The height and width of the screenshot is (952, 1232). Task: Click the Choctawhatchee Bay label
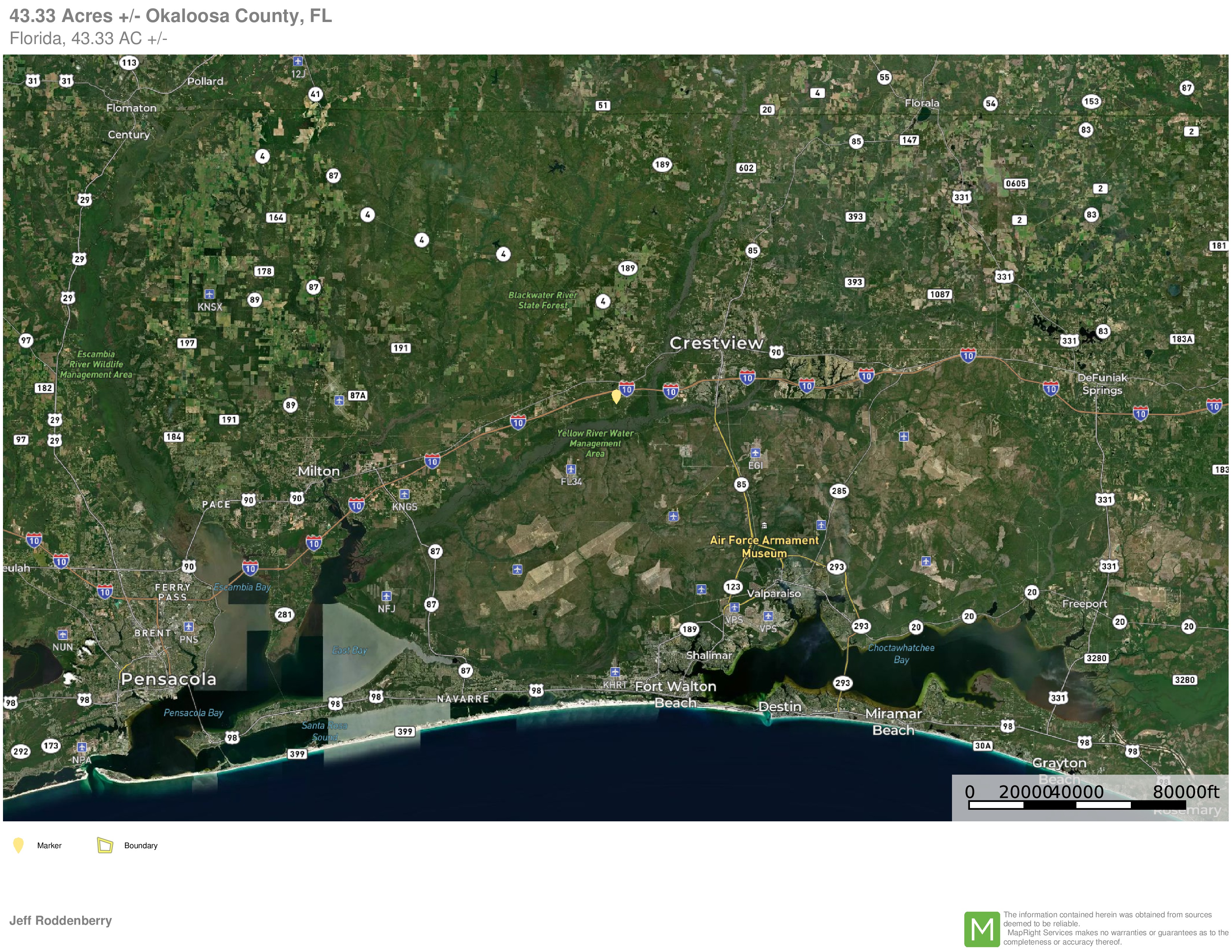click(901, 654)
